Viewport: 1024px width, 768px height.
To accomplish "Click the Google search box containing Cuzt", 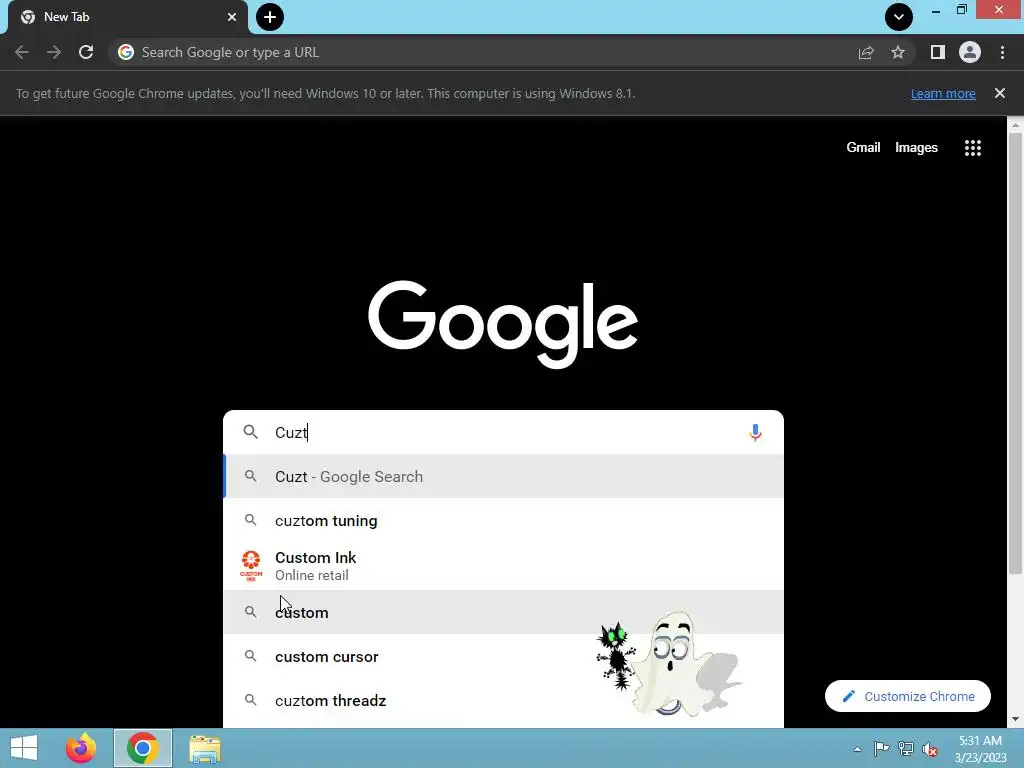I will [x=503, y=432].
